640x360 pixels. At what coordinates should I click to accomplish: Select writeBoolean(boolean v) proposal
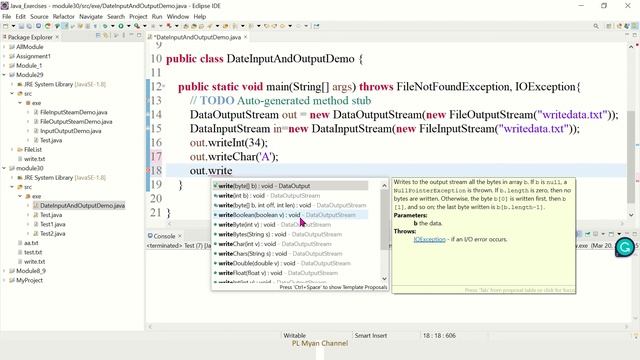tap(290, 215)
